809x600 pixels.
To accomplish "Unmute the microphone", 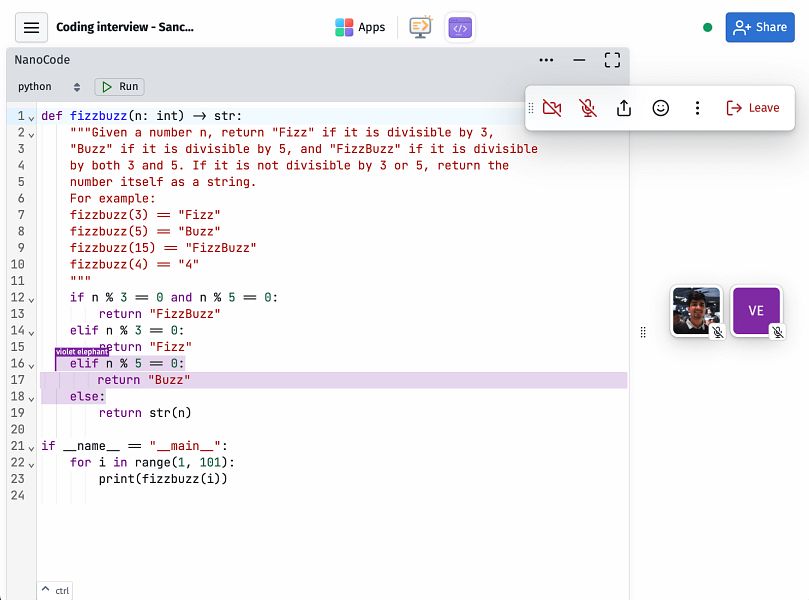I will tap(588, 108).
